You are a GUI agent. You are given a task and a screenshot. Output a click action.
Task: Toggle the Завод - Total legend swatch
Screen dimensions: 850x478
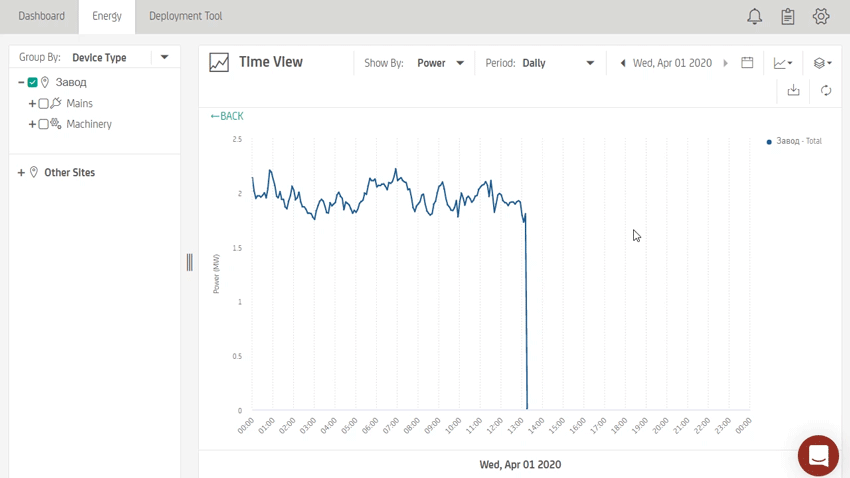pos(769,142)
